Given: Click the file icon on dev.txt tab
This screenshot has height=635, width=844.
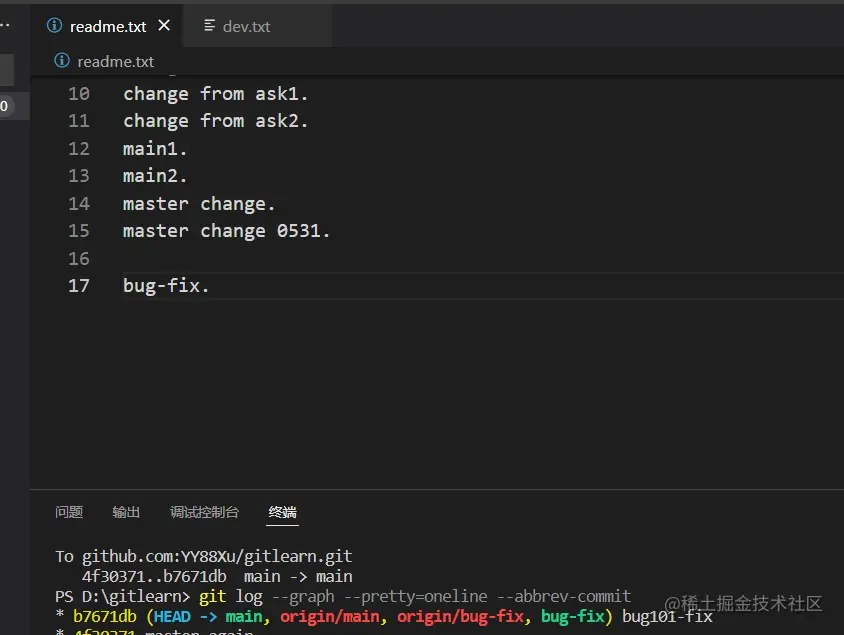Looking at the screenshot, I should pyautogui.click(x=209, y=25).
